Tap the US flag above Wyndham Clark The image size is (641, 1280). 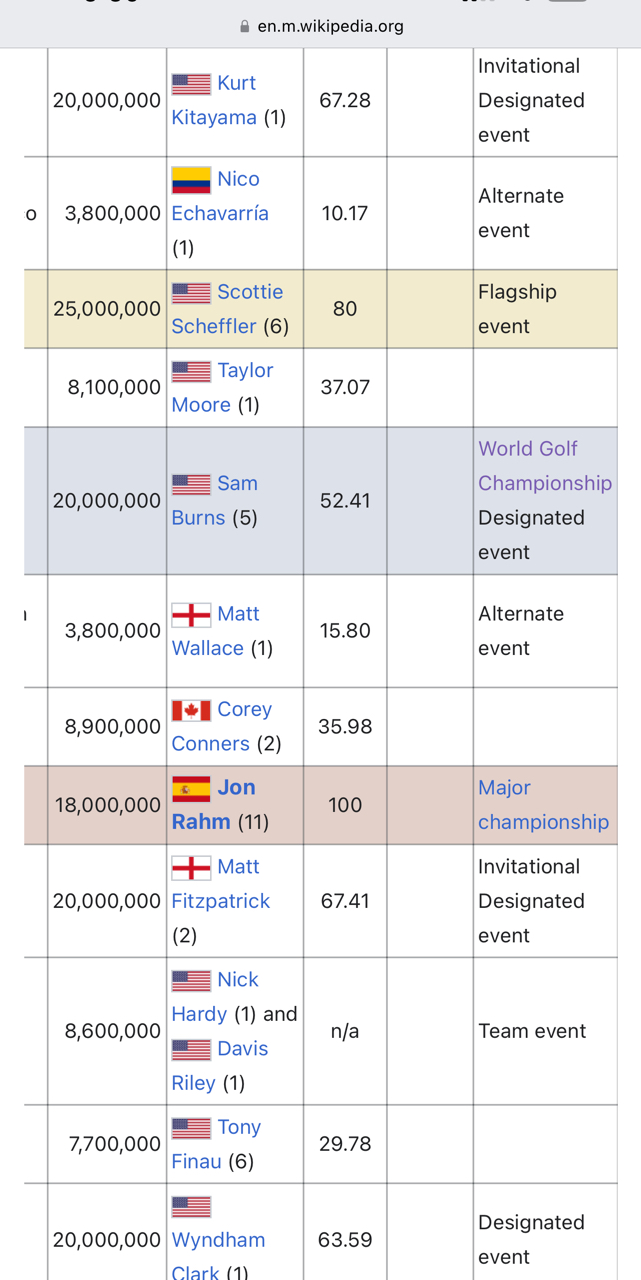click(191, 1207)
